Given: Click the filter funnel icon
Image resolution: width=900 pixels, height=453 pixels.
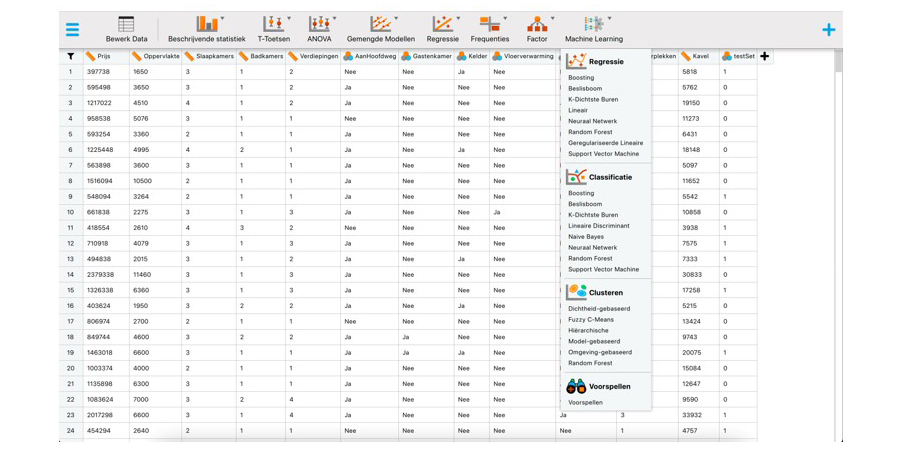Looking at the screenshot, I should [70, 57].
